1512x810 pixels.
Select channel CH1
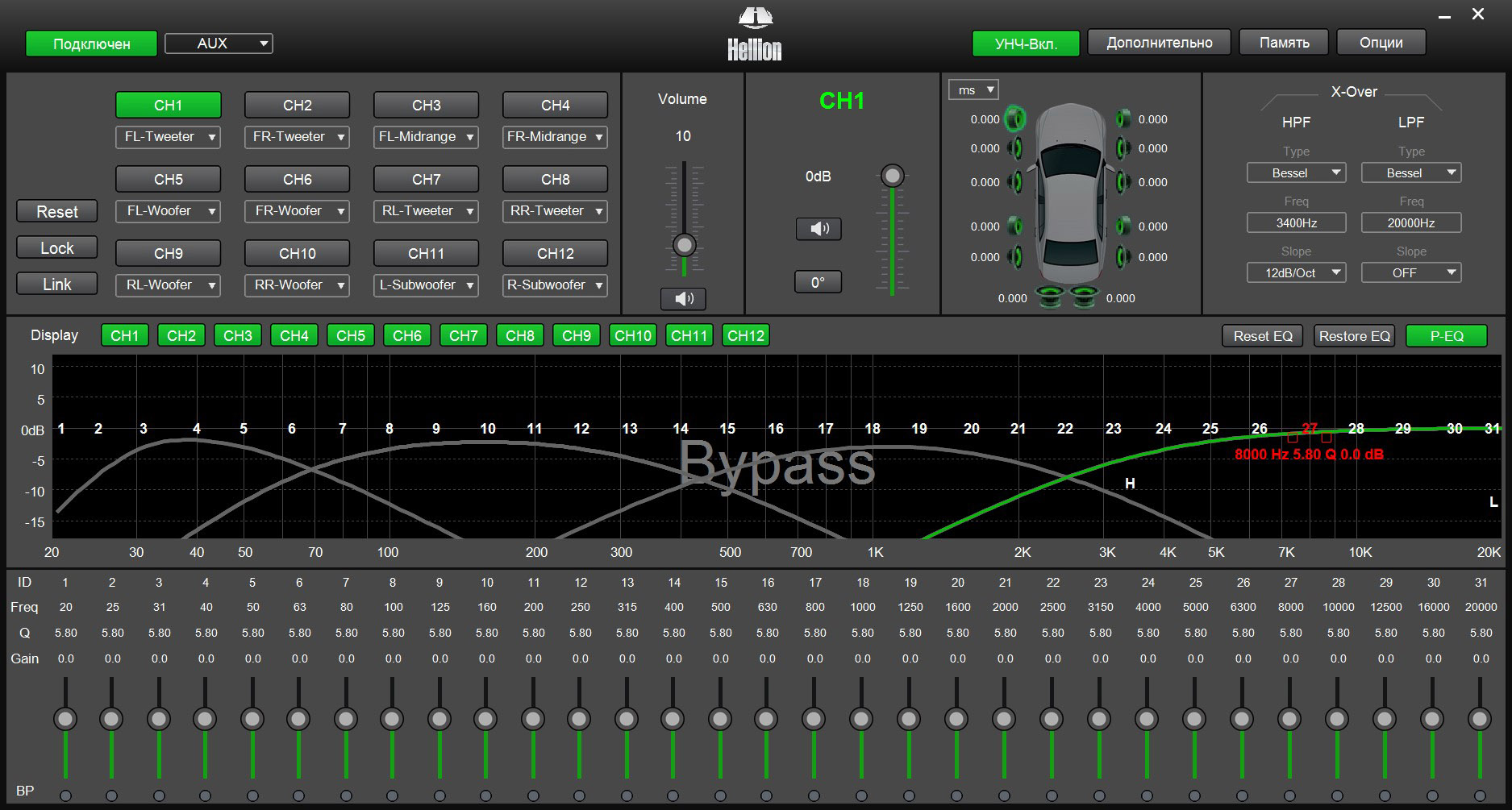coord(169,105)
